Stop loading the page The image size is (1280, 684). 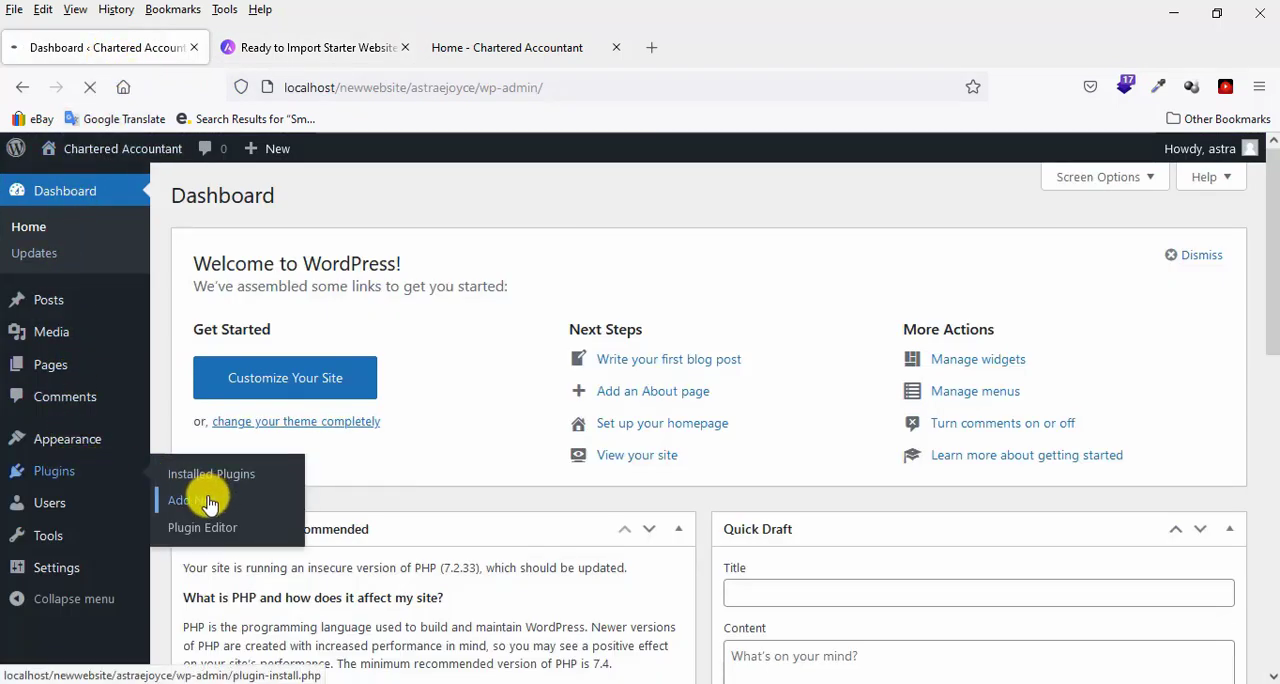click(x=90, y=87)
